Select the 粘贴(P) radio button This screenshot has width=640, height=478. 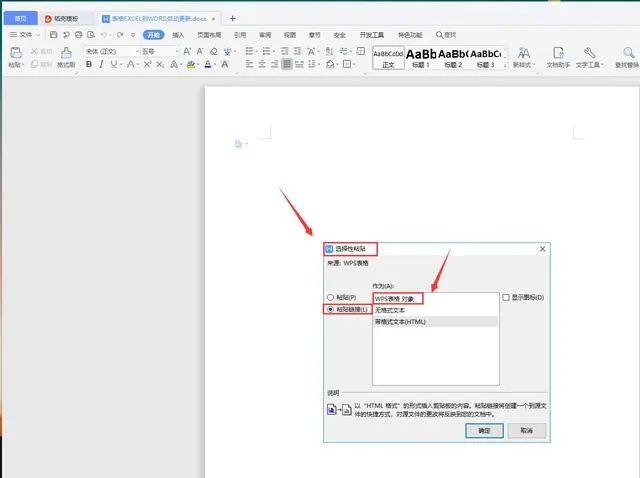pos(331,297)
